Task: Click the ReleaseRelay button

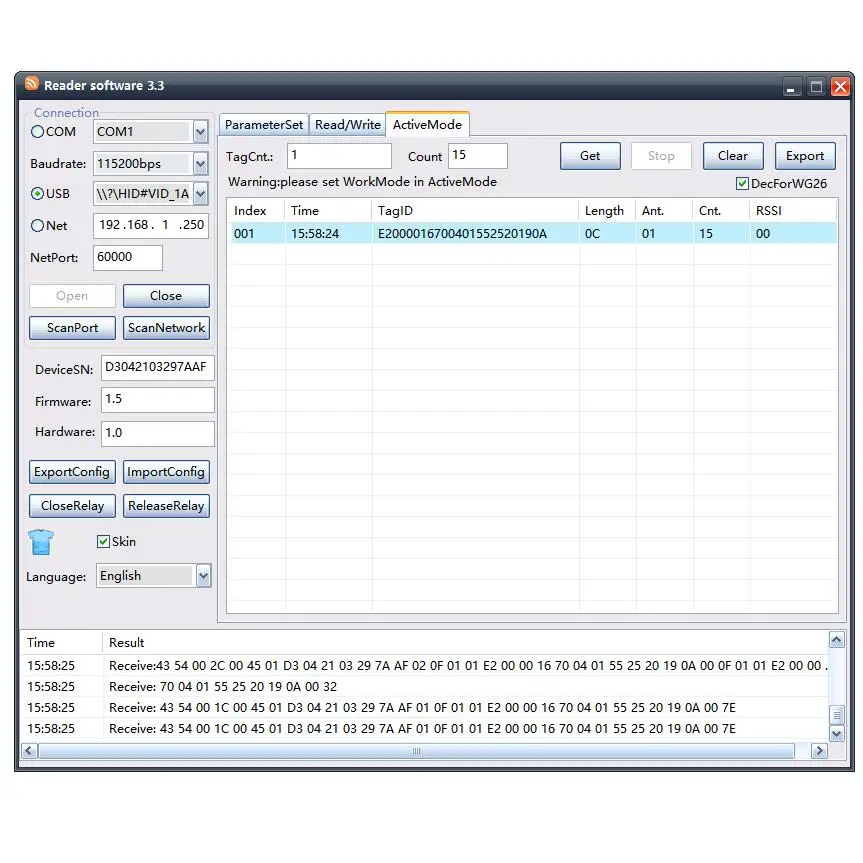Action: pyautogui.click(x=166, y=506)
